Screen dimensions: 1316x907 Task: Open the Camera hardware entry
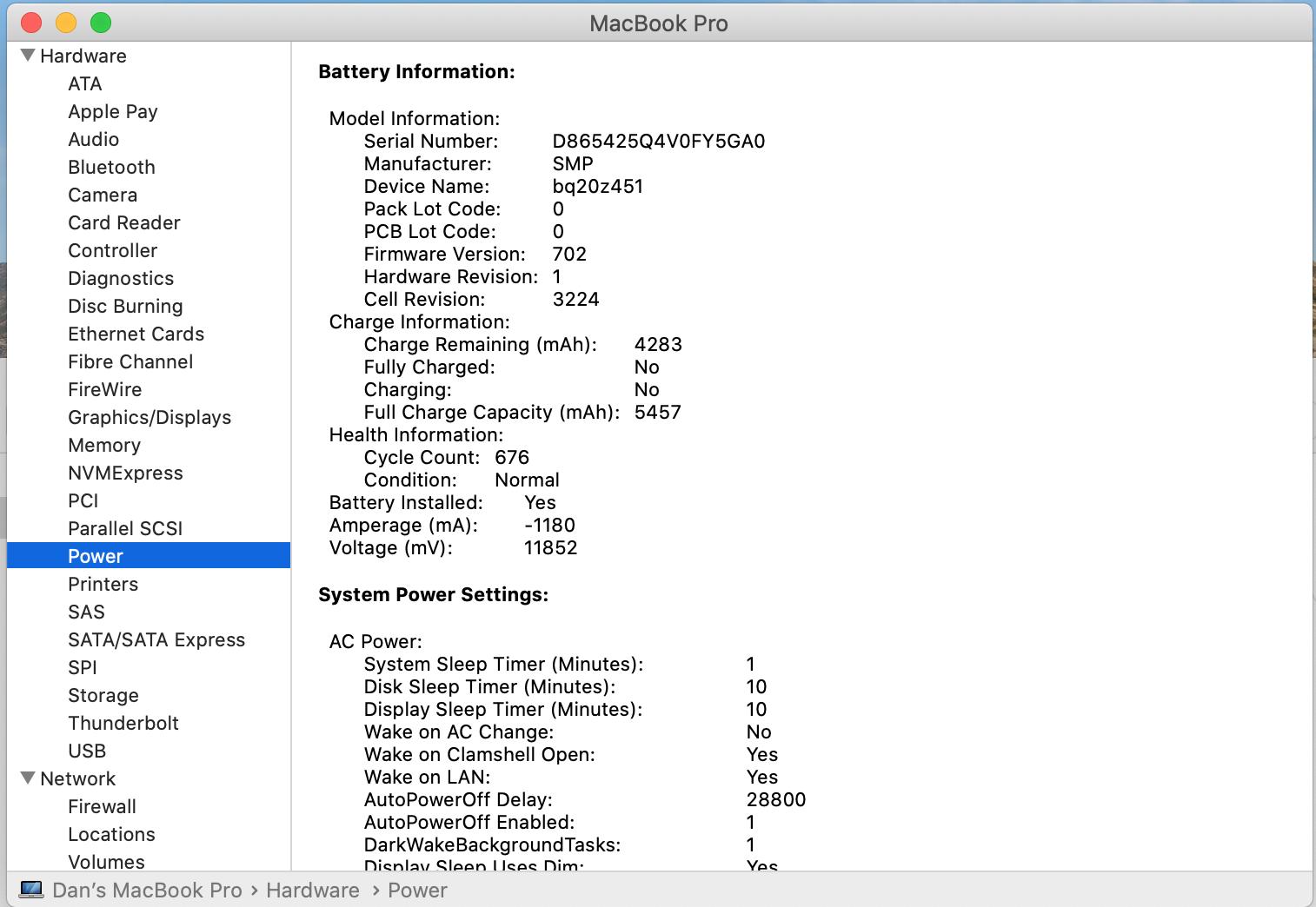tap(103, 195)
